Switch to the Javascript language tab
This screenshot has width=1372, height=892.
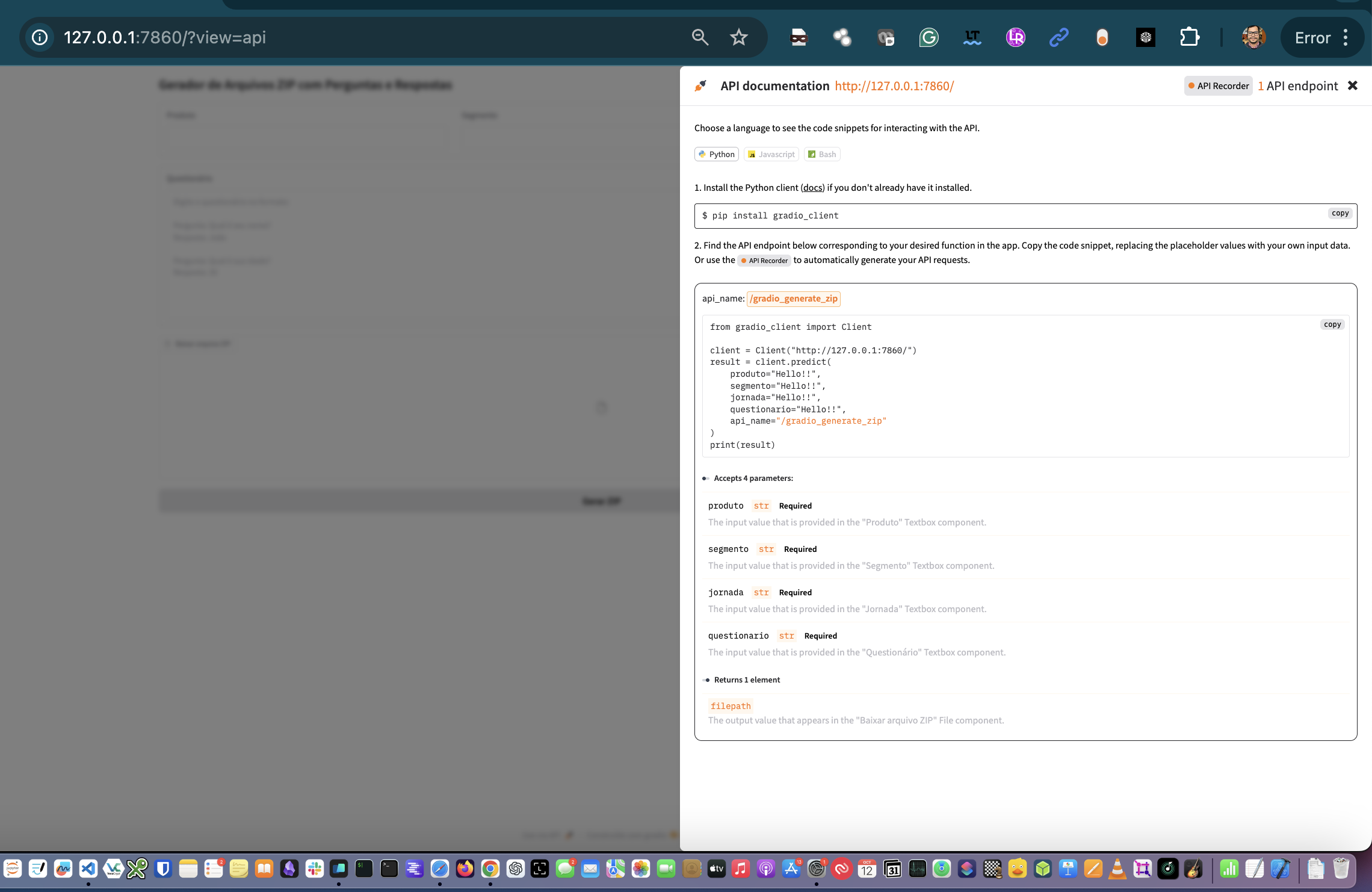tap(771, 155)
